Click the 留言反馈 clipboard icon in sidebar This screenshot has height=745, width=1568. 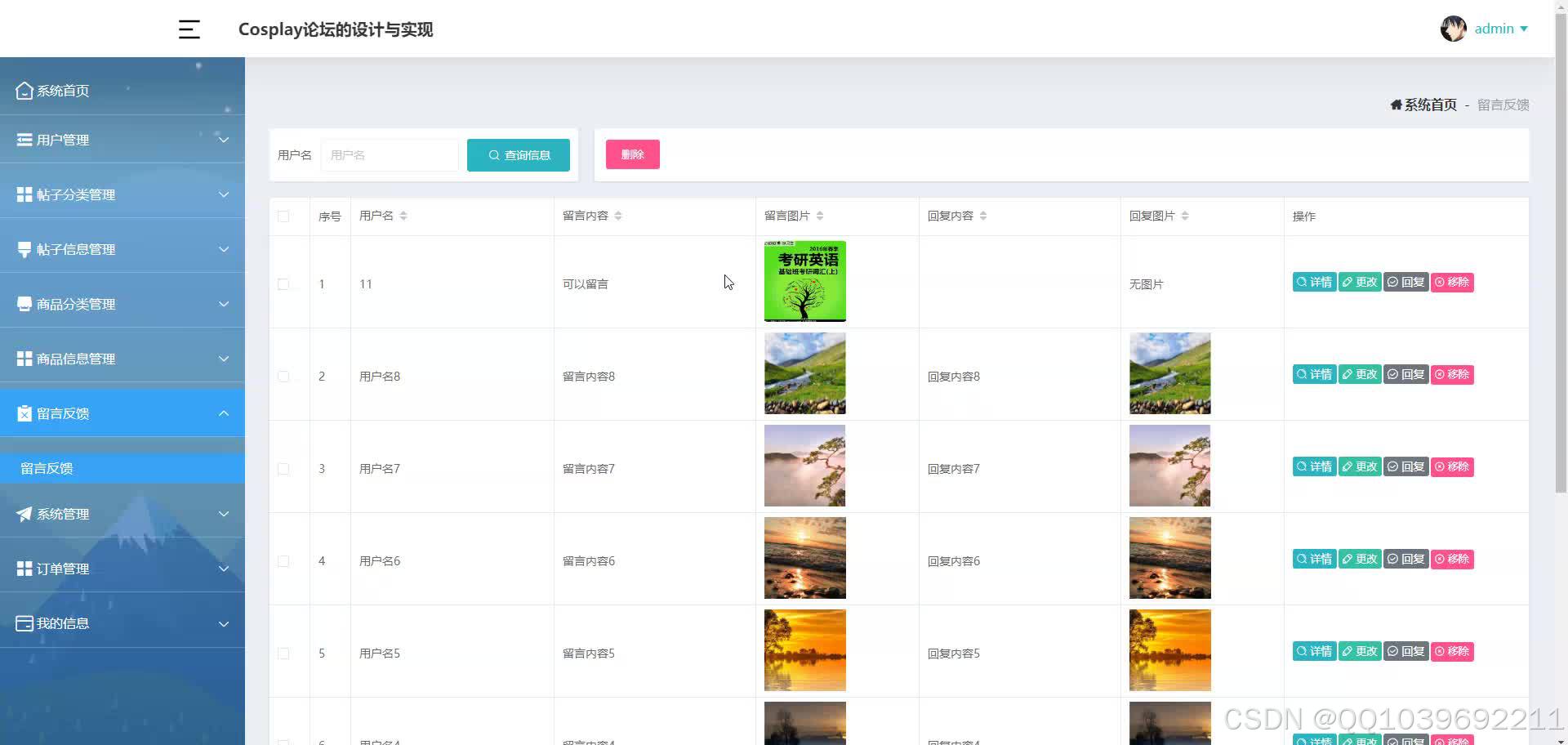point(24,413)
